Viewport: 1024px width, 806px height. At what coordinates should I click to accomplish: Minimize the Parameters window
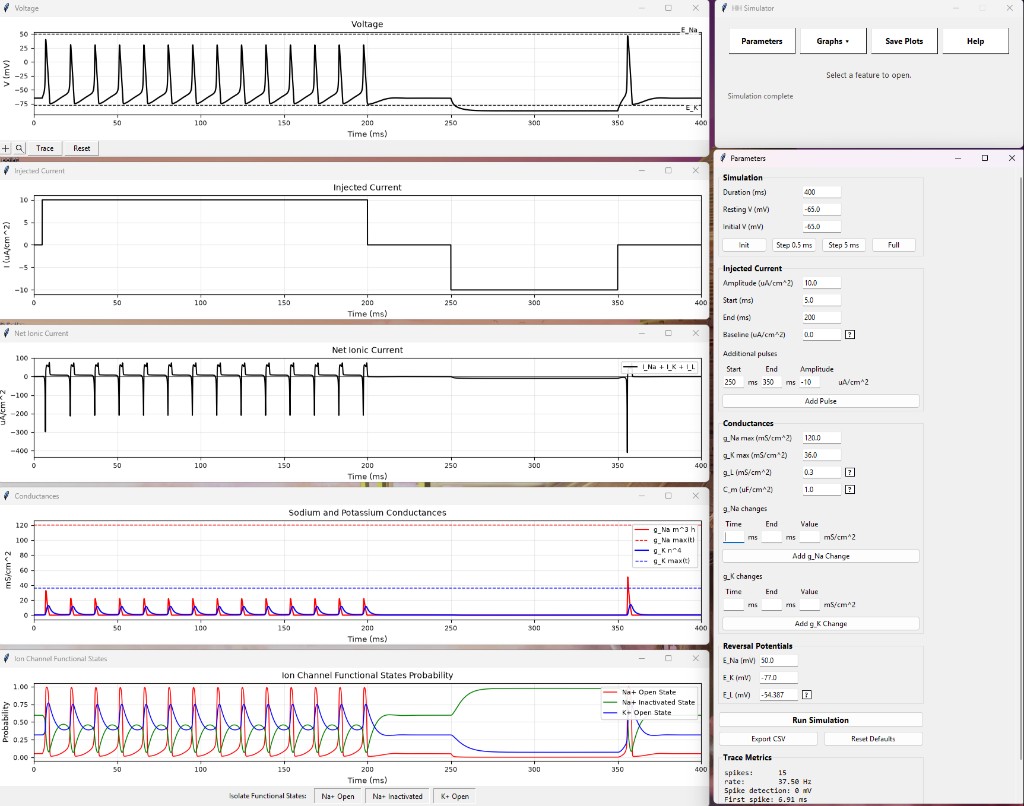tap(958, 158)
